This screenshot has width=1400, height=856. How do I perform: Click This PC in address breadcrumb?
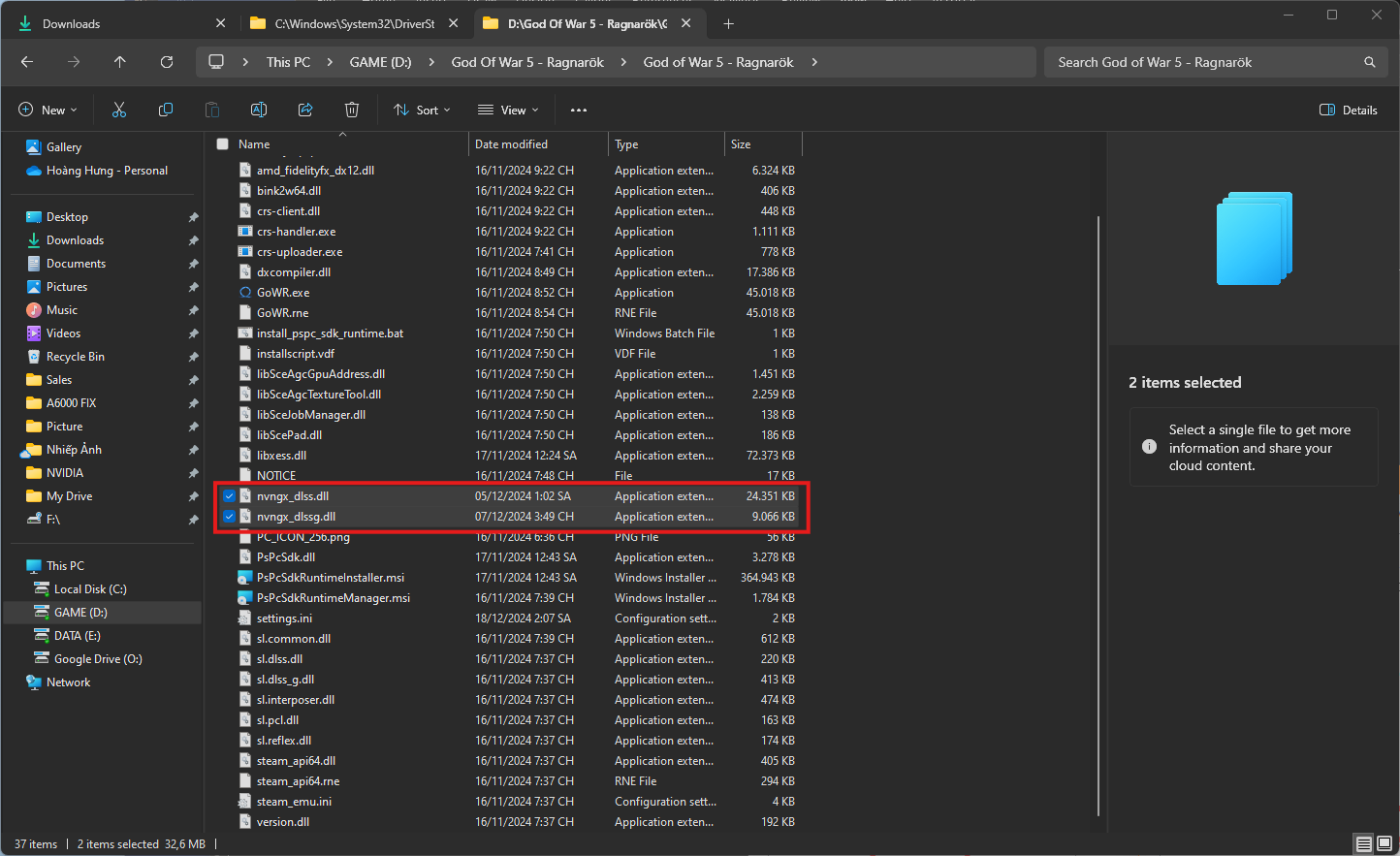coord(289,62)
